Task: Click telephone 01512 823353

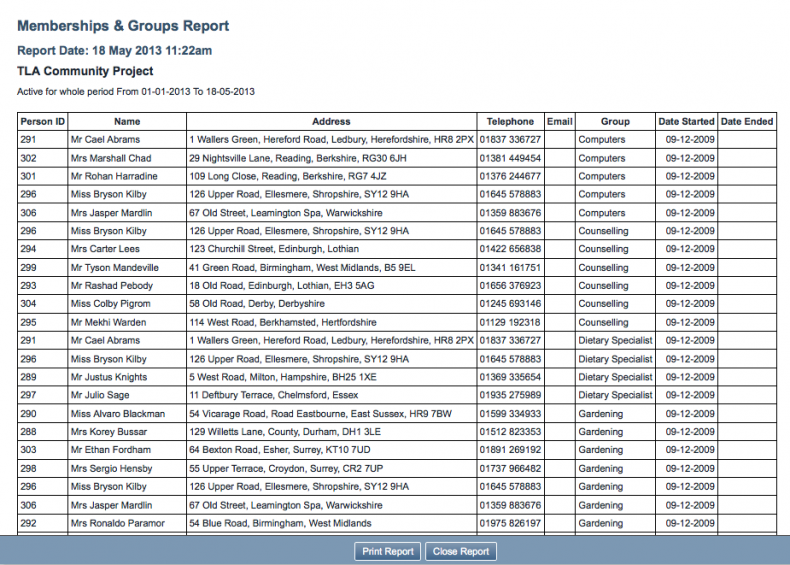Action: coord(510,432)
